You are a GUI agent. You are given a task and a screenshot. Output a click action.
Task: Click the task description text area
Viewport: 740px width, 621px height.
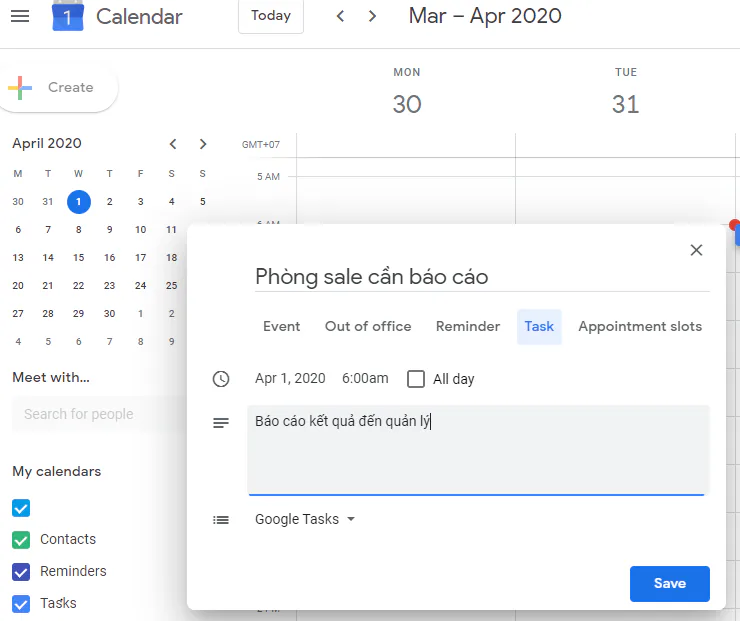click(x=478, y=450)
